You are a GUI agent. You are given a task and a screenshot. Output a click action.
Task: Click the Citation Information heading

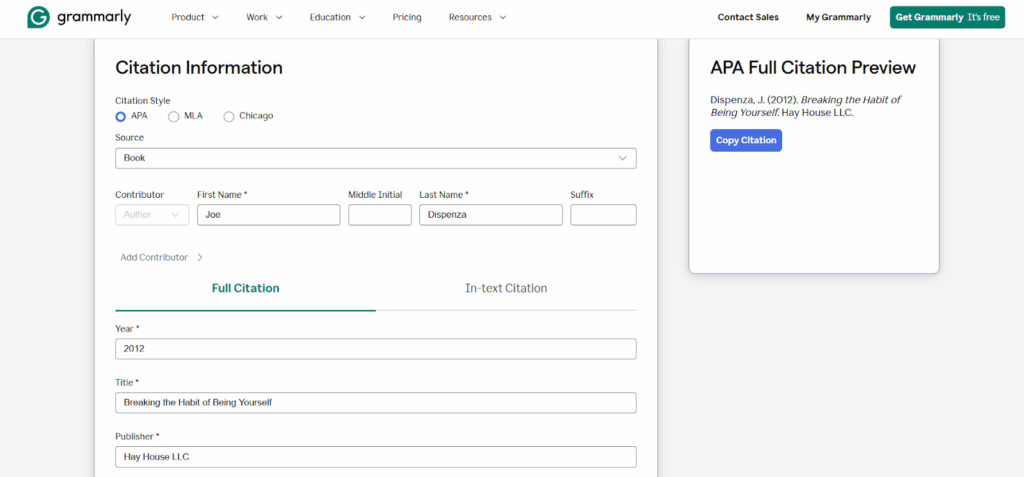coord(199,68)
